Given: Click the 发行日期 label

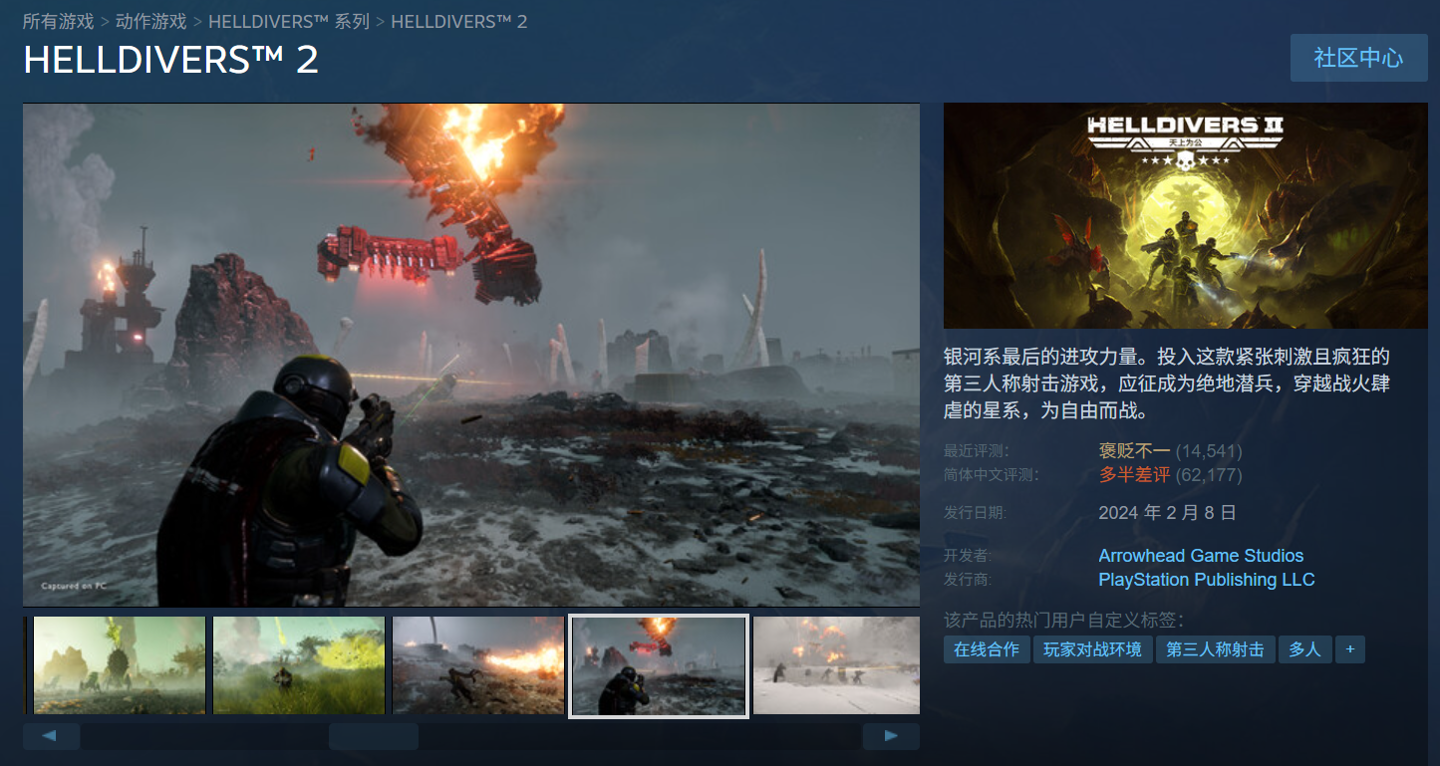Looking at the screenshot, I should click(975, 513).
